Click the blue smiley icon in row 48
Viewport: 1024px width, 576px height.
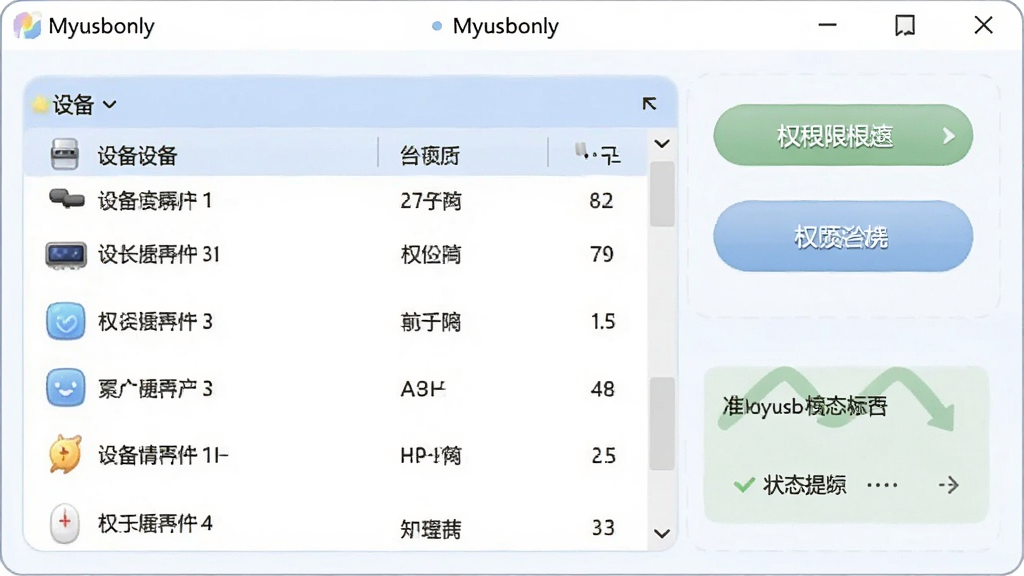click(66, 388)
